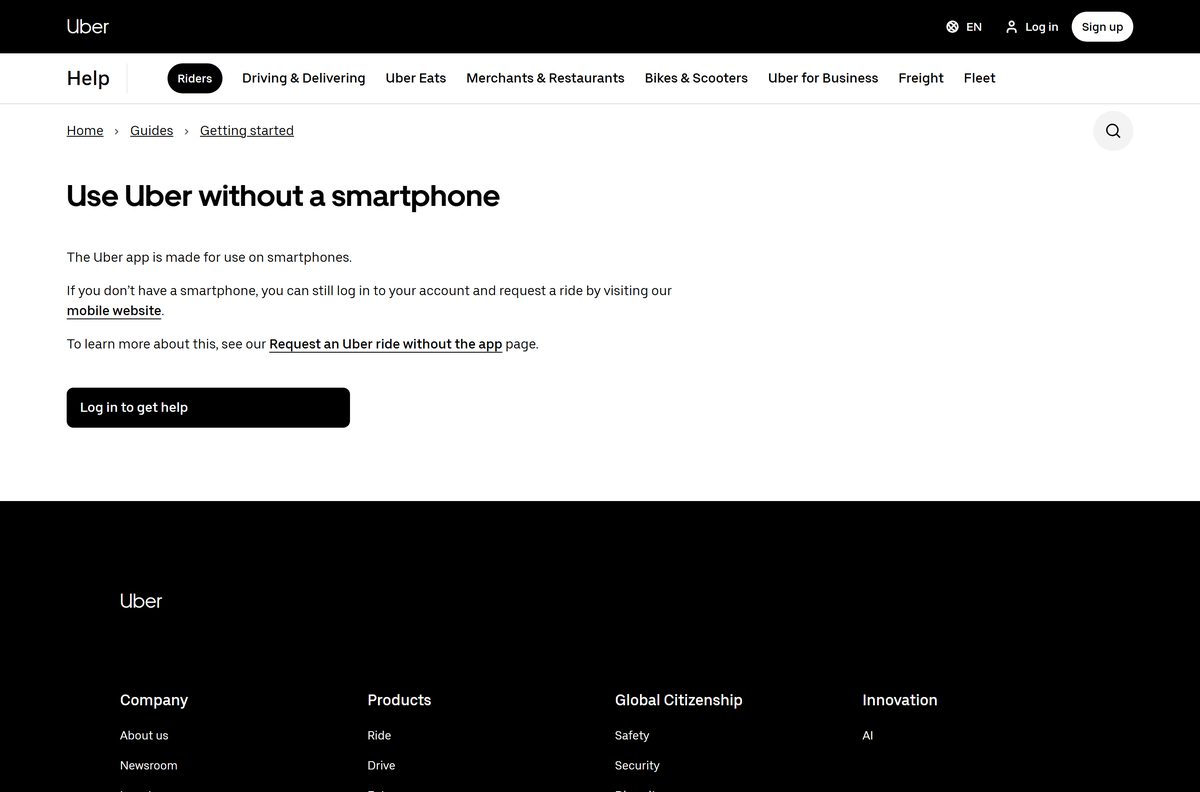
Task: Click the Sign up button
Action: [1102, 27]
